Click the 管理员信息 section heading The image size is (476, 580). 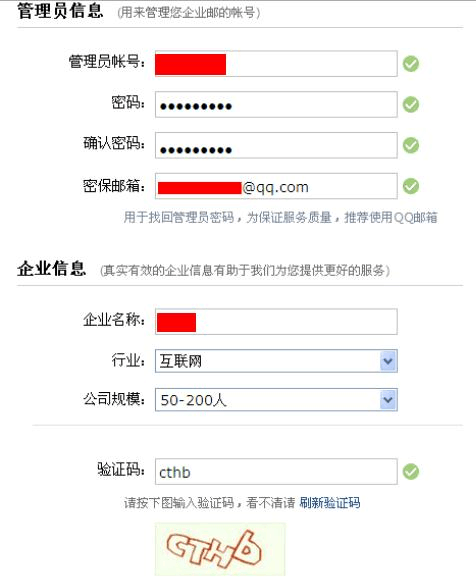[x=60, y=11]
